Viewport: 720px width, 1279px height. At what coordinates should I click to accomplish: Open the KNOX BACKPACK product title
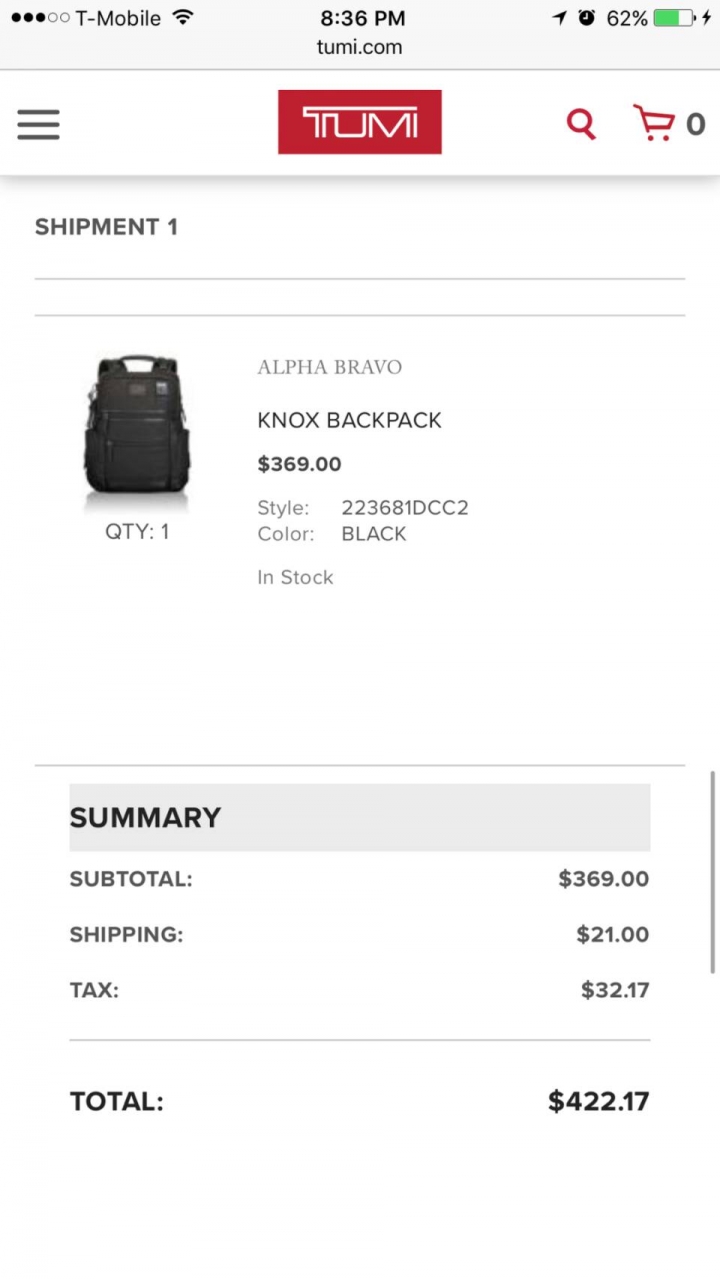tap(349, 420)
